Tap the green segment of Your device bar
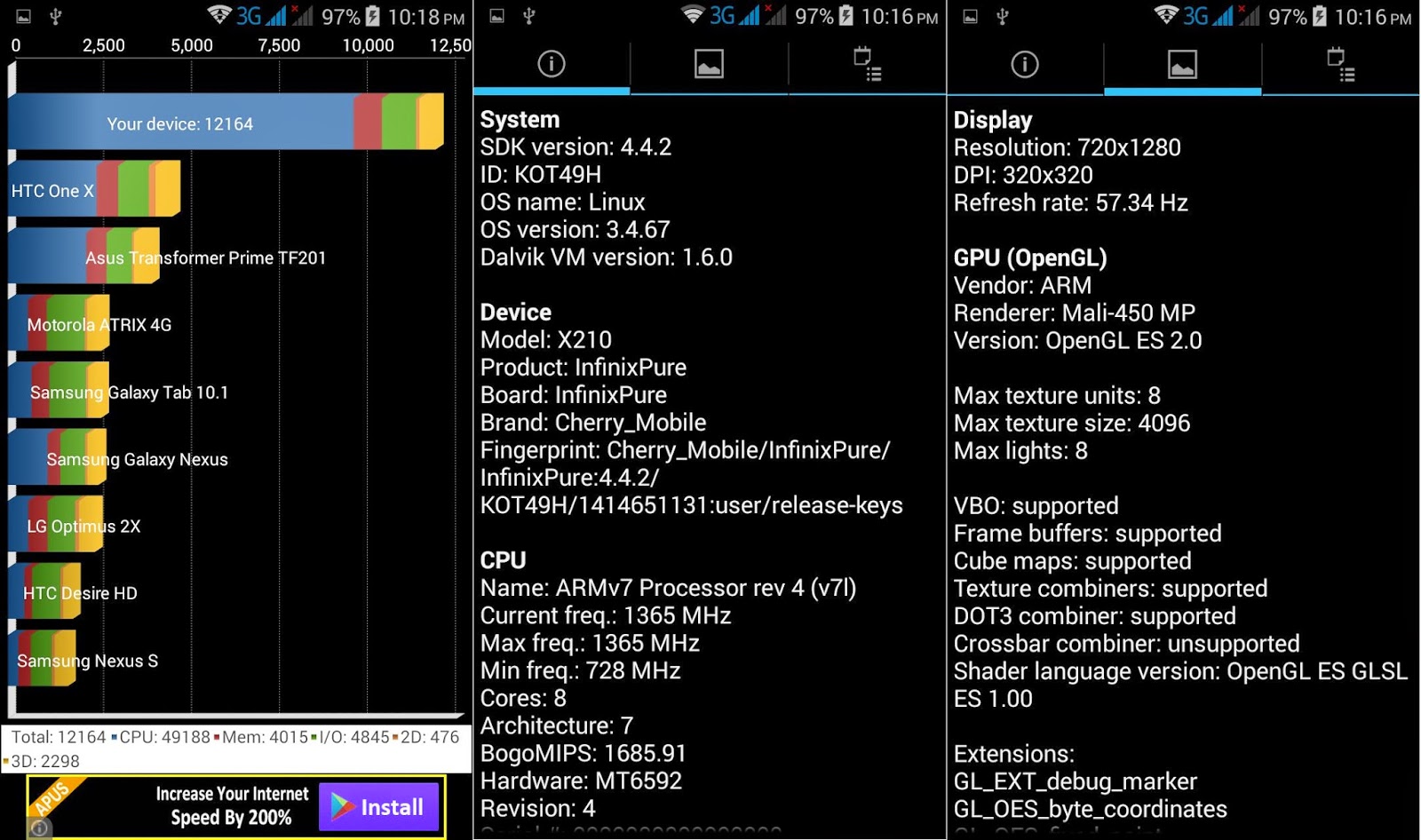The image size is (1421, 840). coord(401,122)
